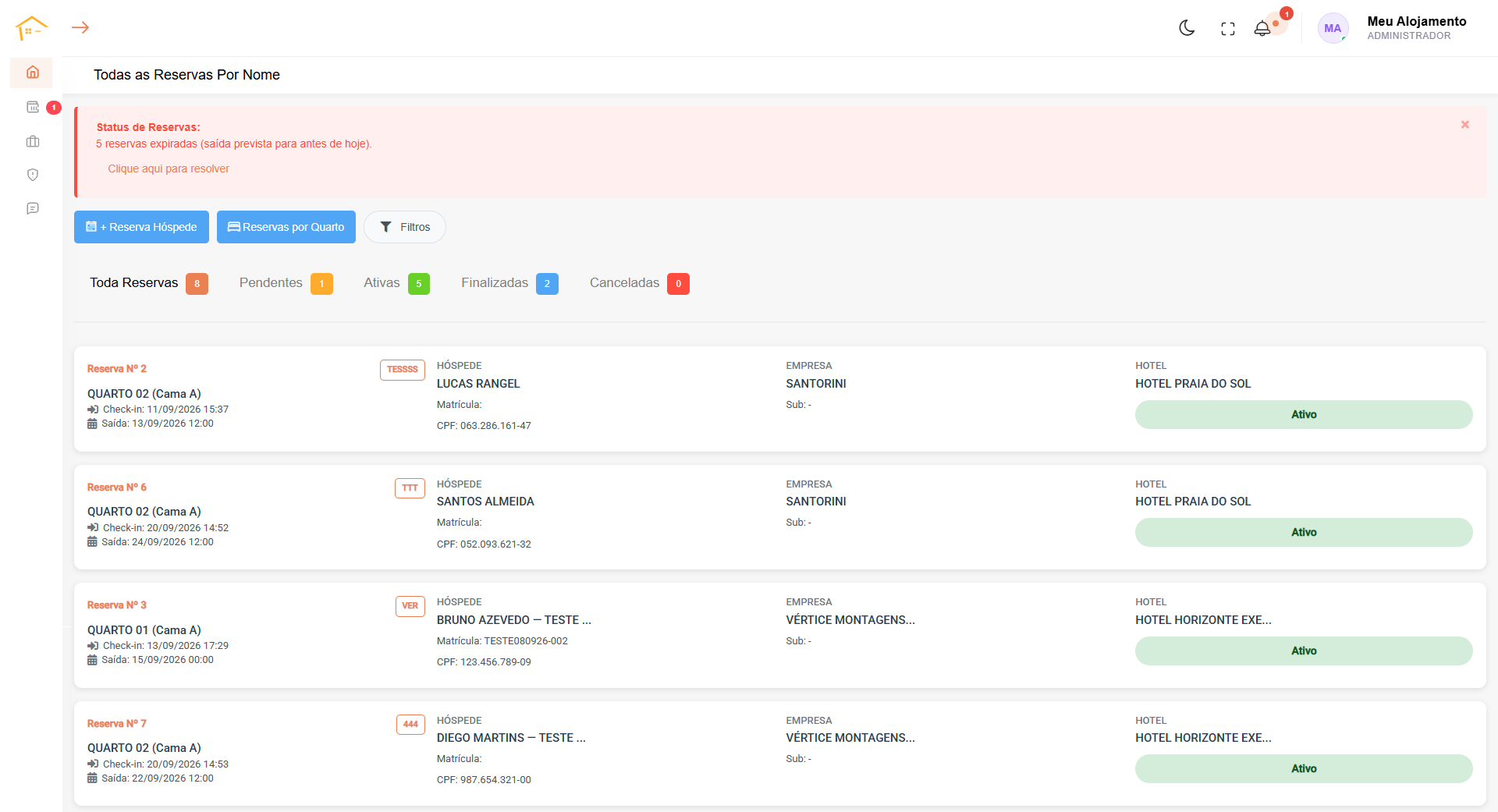Enter fullscreen mode using the brackets icon
This screenshot has width=1498, height=812.
(x=1228, y=29)
